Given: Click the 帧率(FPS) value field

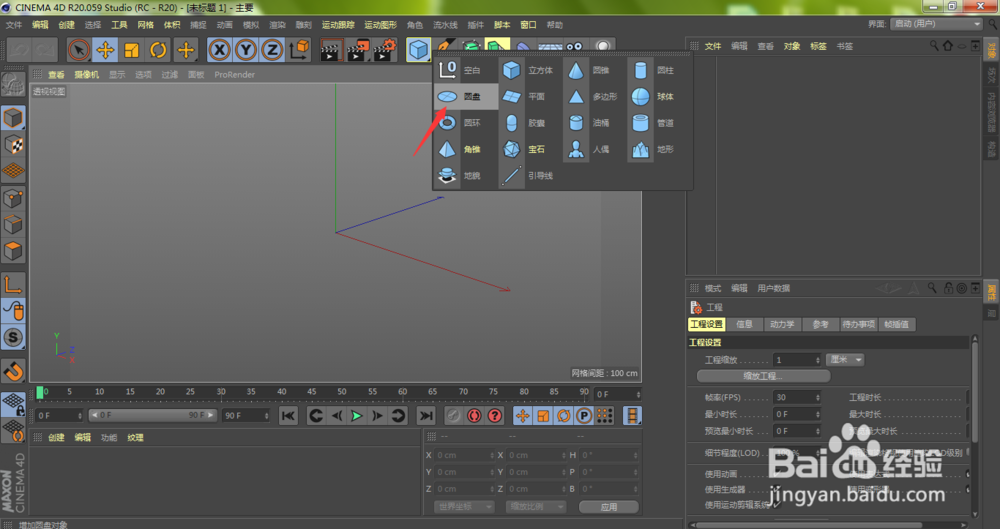Looking at the screenshot, I should coord(797,397).
